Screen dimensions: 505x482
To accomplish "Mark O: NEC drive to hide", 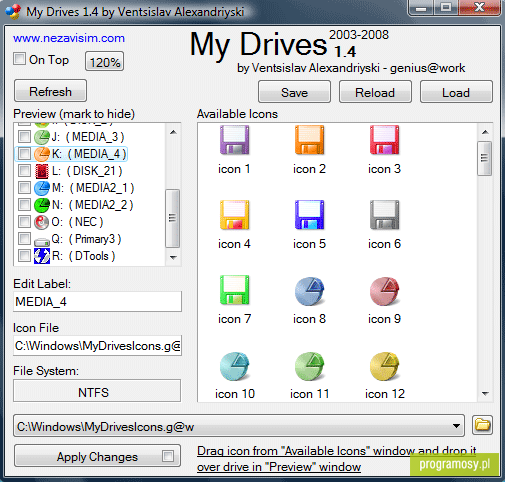I will 24,222.
